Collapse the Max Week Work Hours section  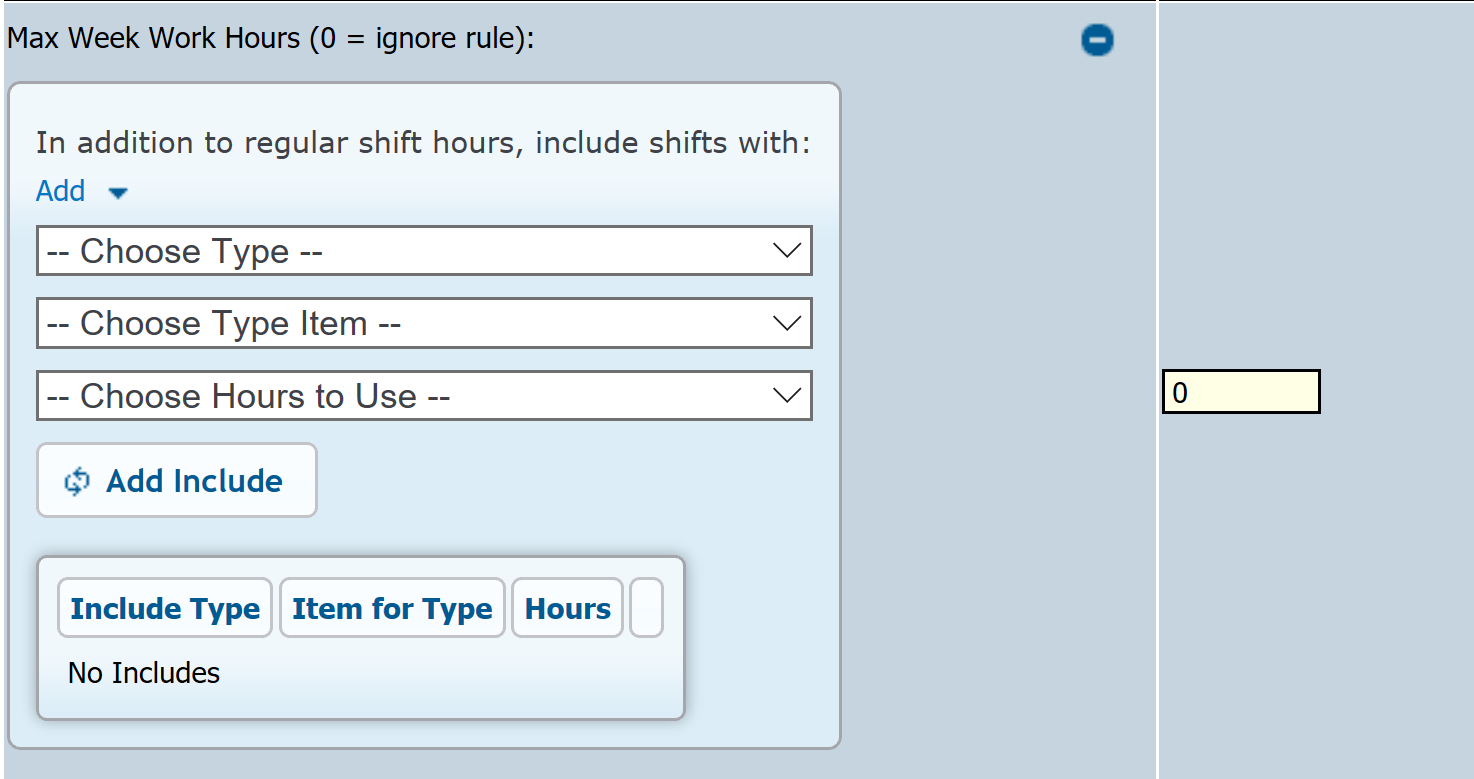[1097, 40]
